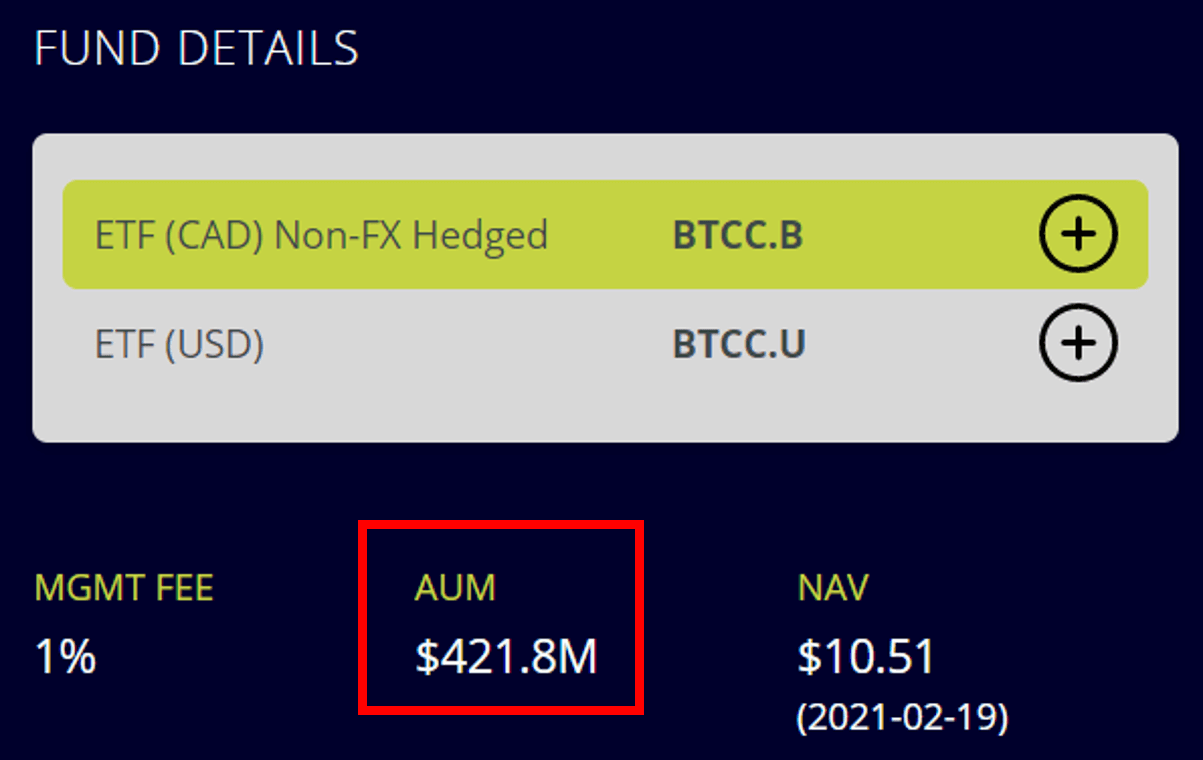Select the ETF (CAD) Non-FX Hedged label

click(321, 236)
